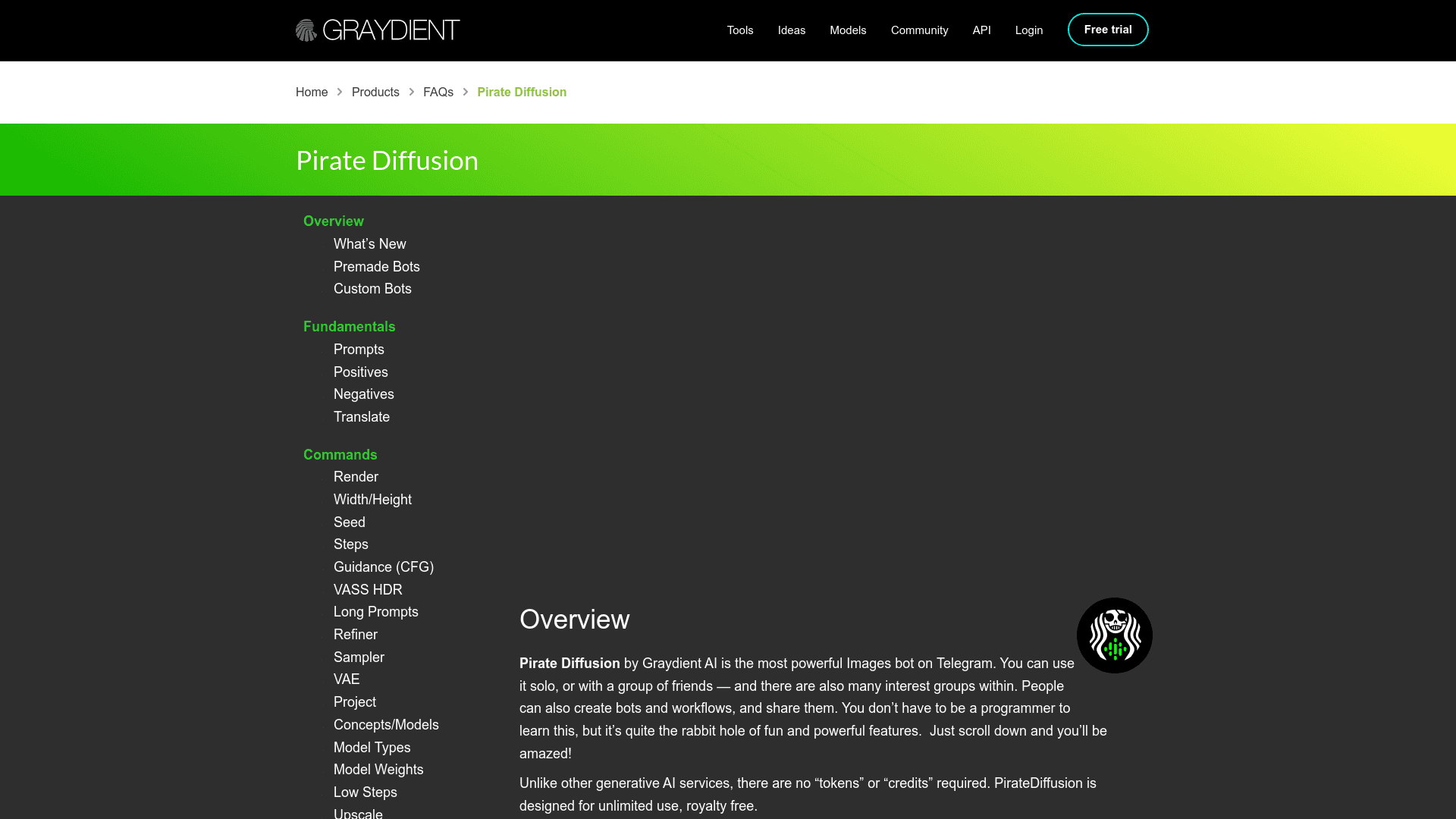Open the Models menu
1456x819 pixels.
click(x=847, y=30)
